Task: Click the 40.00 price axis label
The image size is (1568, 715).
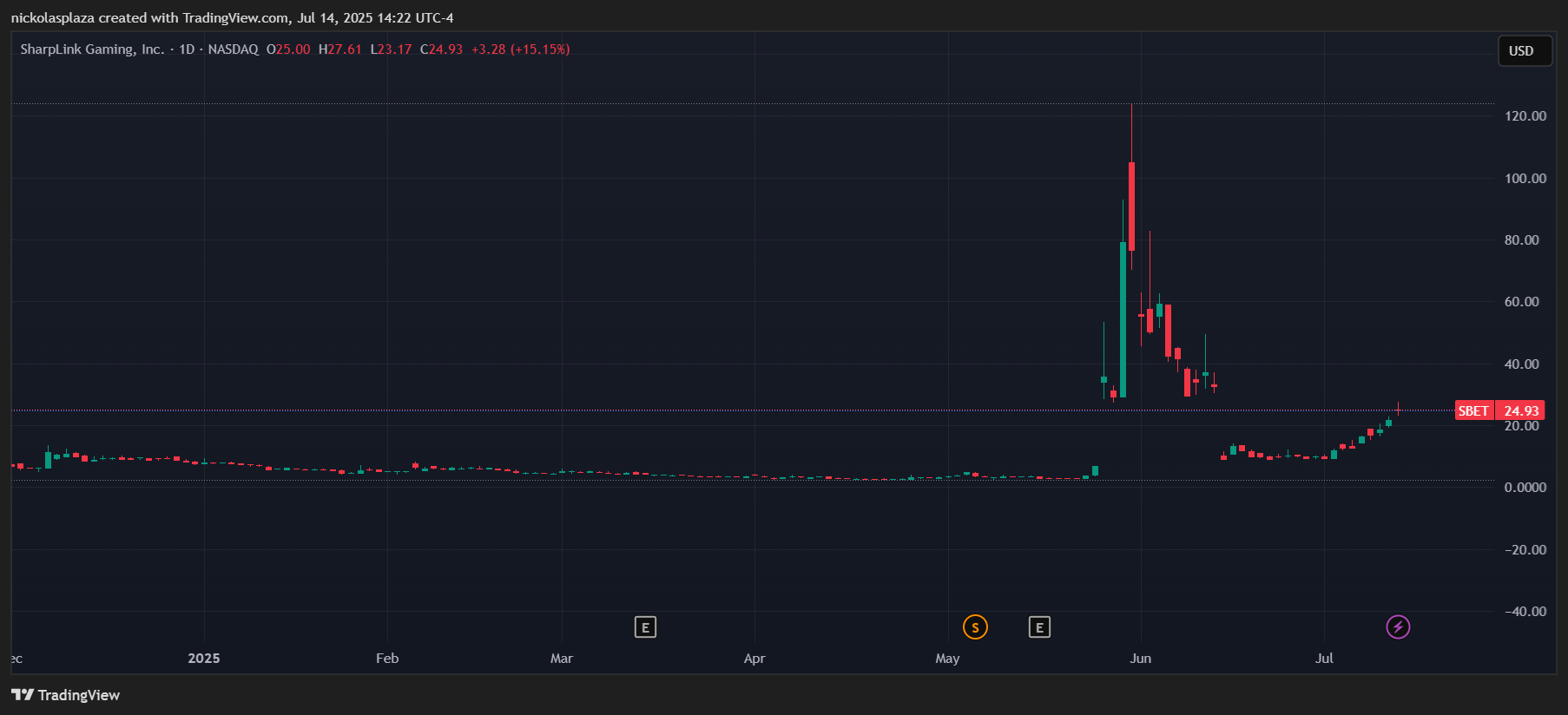Action: [1521, 364]
